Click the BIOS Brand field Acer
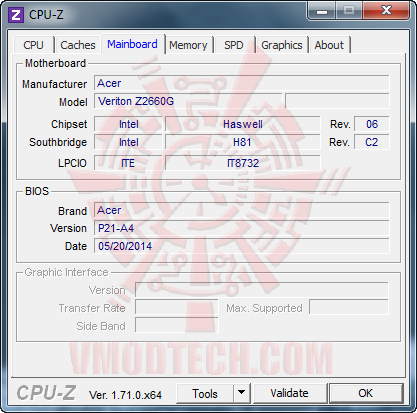The image size is (417, 413). [242, 210]
